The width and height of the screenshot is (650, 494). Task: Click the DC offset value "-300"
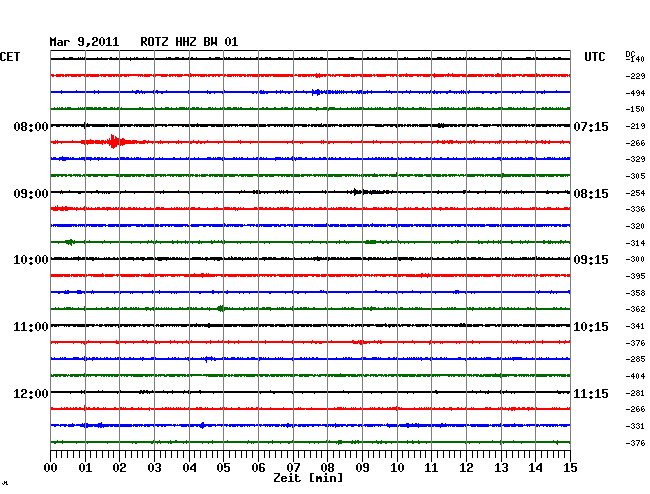635,259
